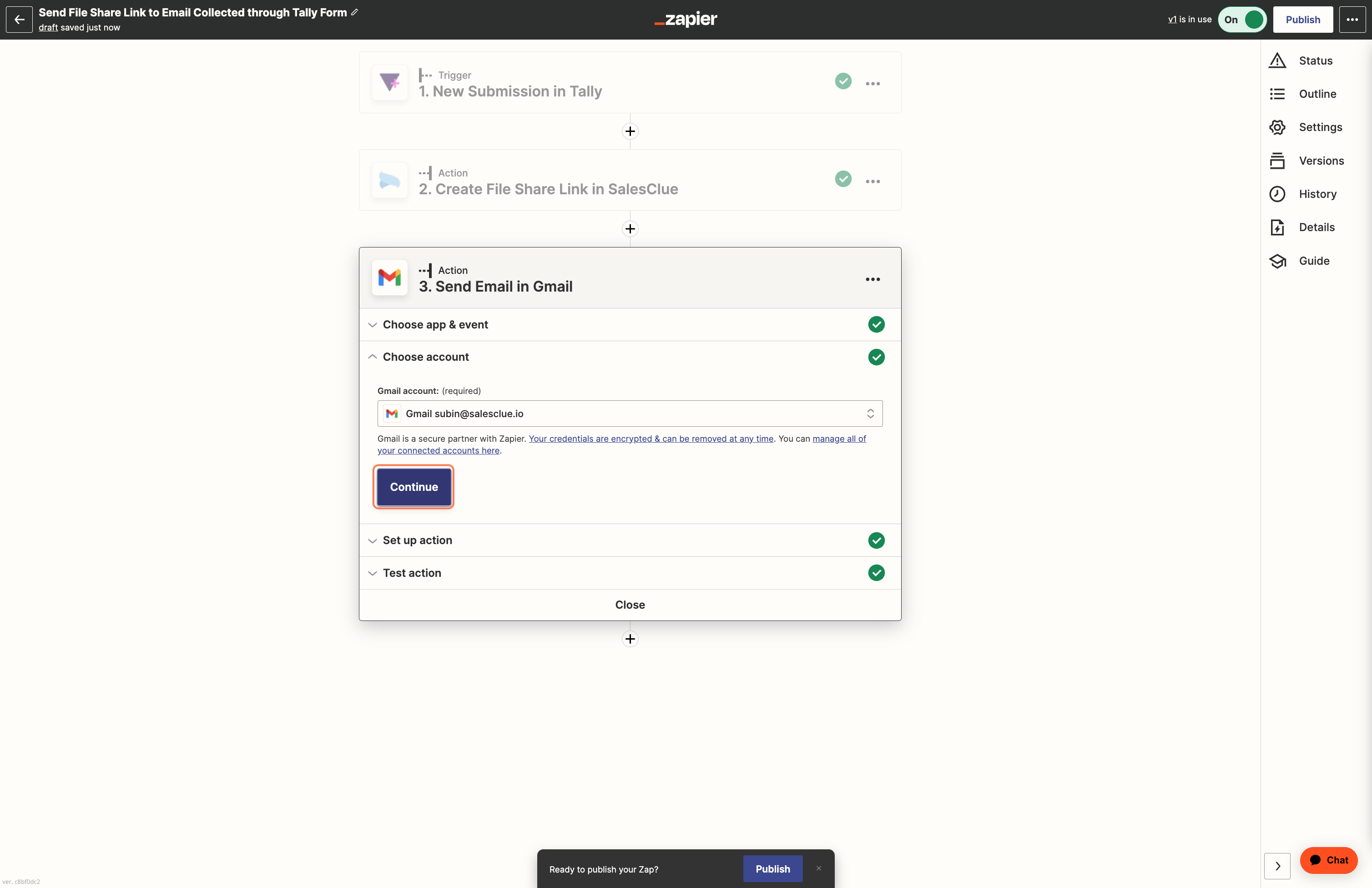The image size is (1372, 888).
Task: Open the History panel
Action: pos(1303,194)
